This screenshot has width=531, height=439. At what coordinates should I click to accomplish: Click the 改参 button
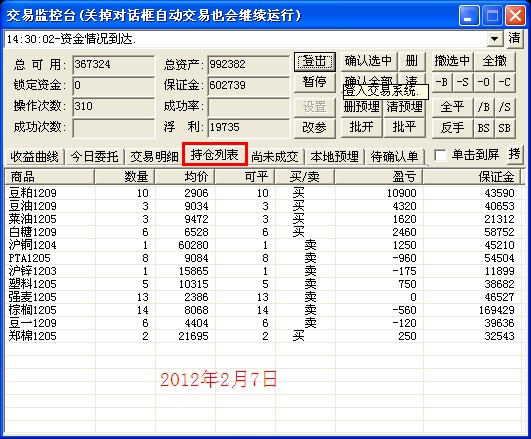(315, 128)
